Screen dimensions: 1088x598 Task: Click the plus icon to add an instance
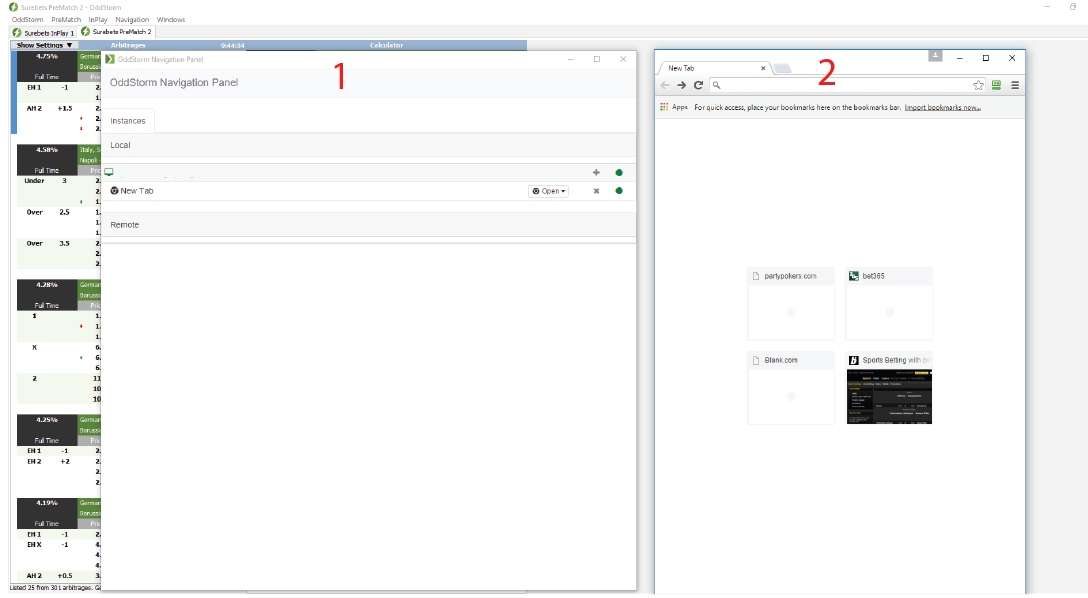click(x=597, y=172)
